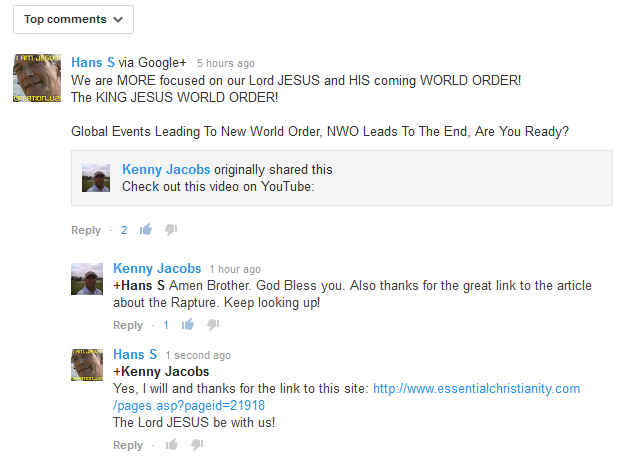Click Hans S avatar beside latest reply

pos(87,365)
